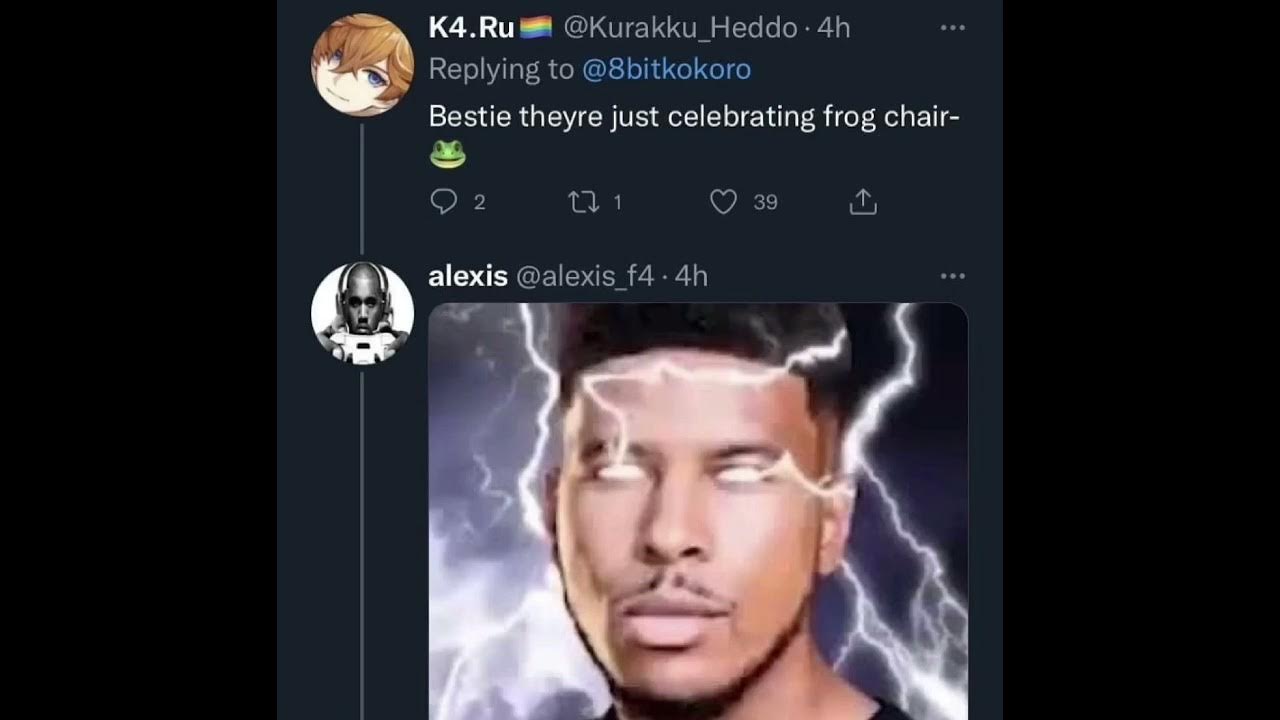Open K4.Ru's anime avatar profile picture

click(363, 65)
